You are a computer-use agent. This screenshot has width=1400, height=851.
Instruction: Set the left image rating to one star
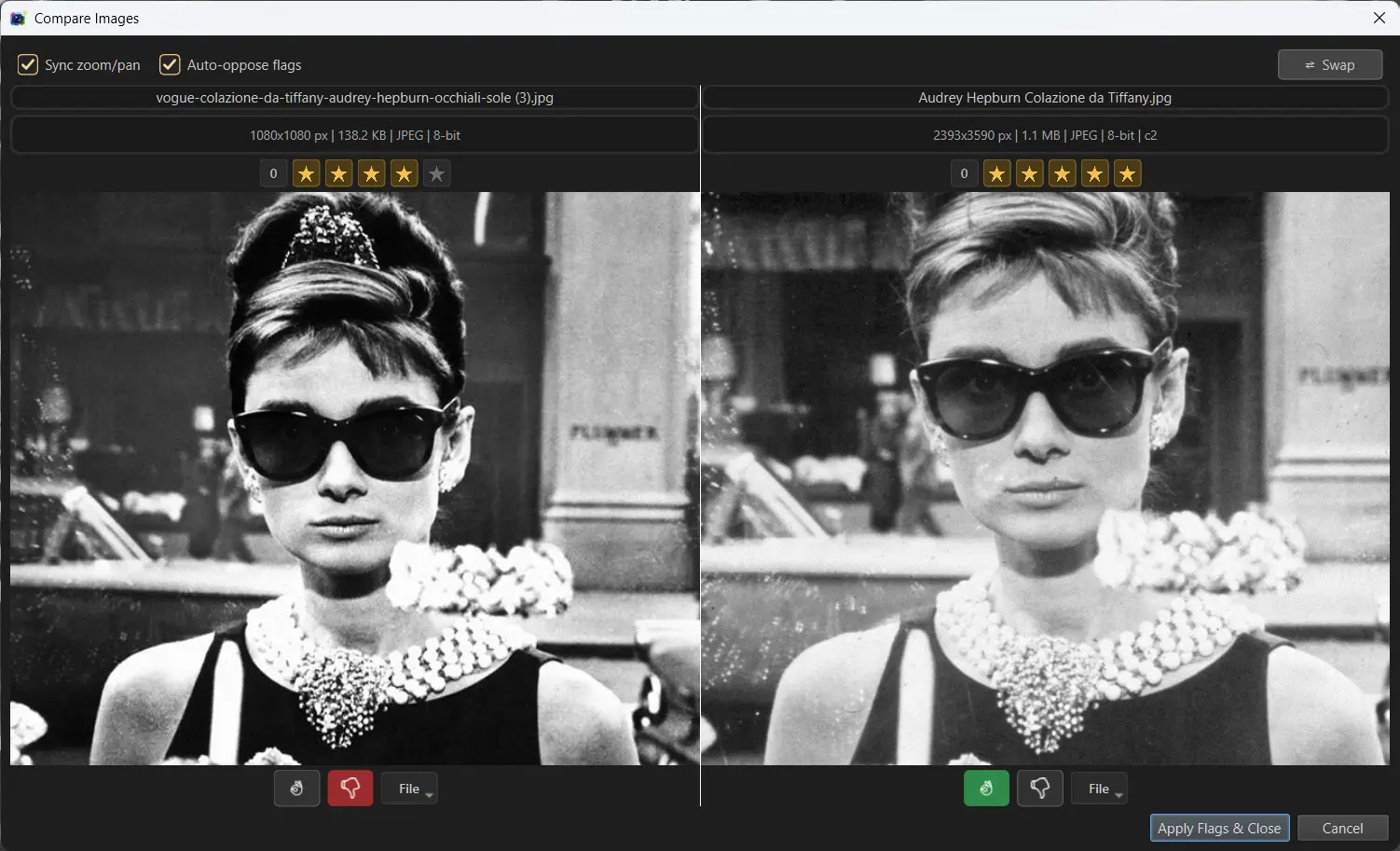[x=307, y=173]
